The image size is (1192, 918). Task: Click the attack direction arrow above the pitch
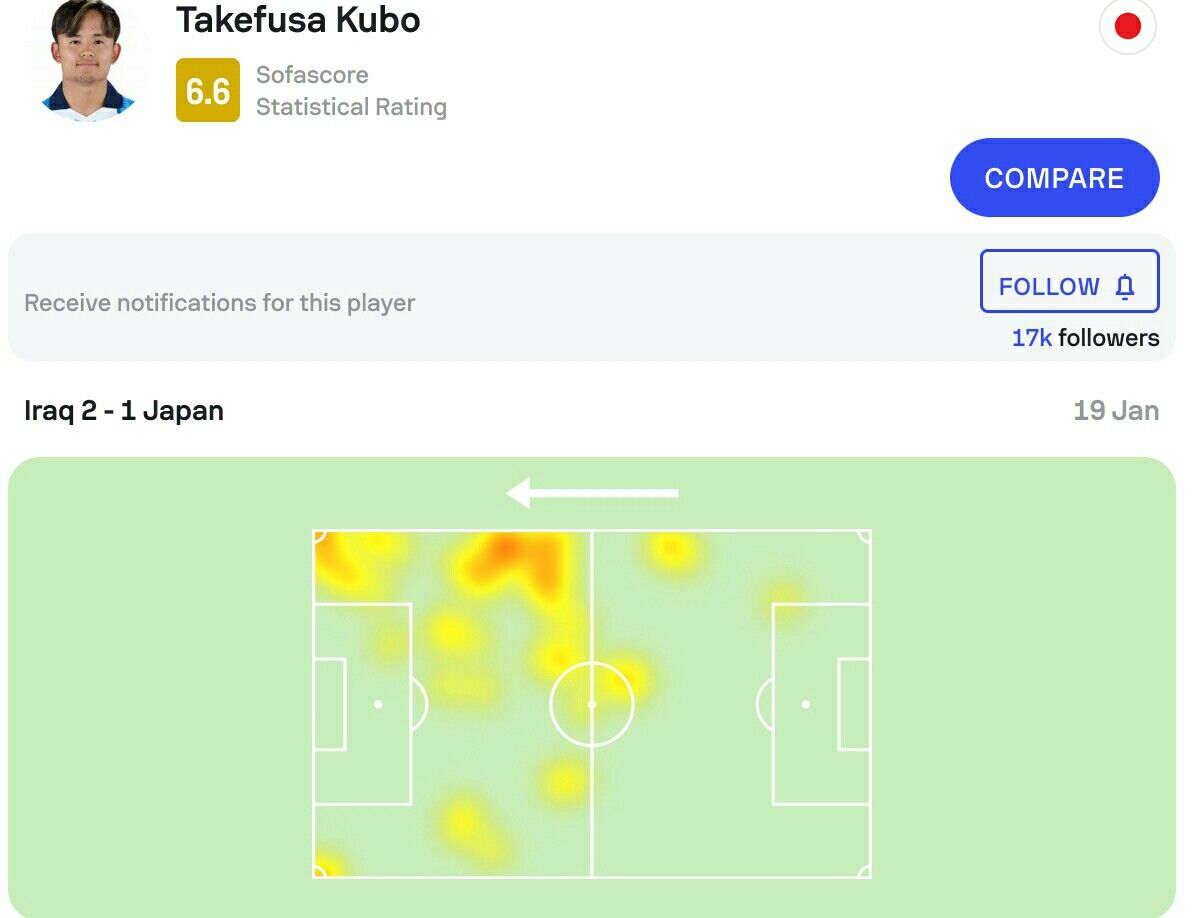591,493
